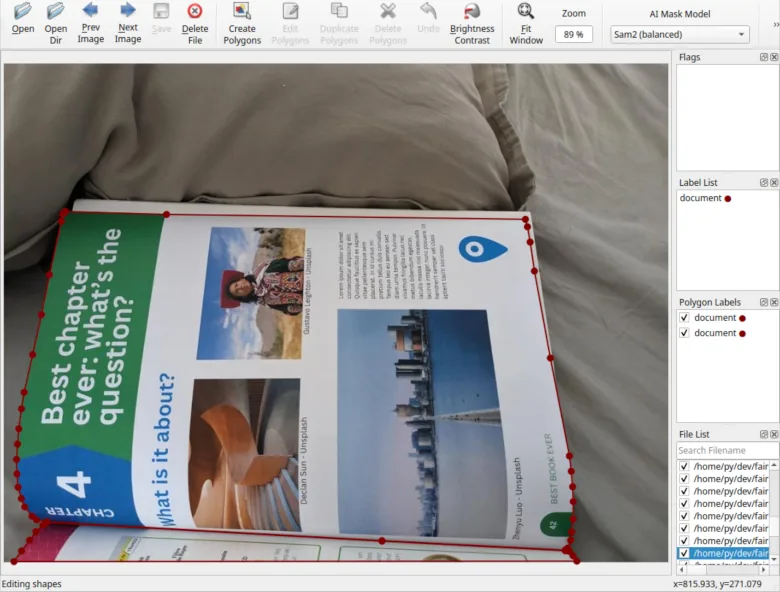Screen dimensions: 780x592
Task: Go to the previous image
Action: pos(91,12)
